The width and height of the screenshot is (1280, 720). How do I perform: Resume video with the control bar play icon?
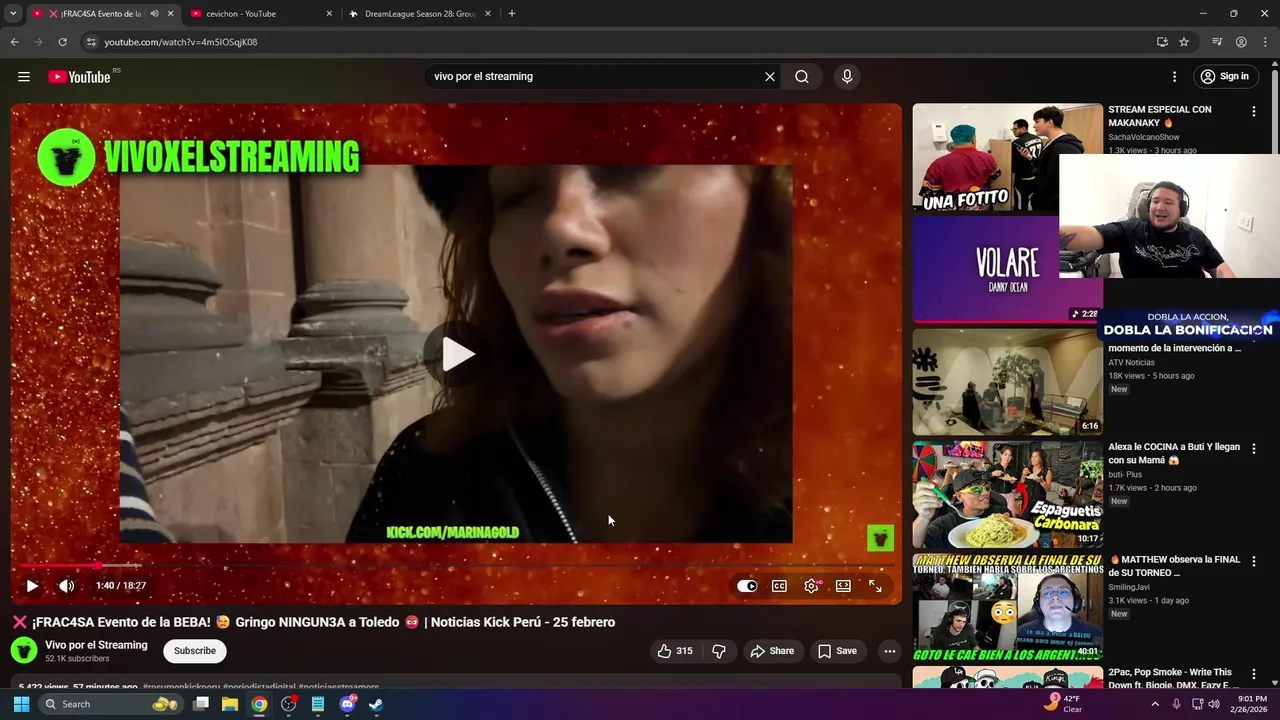(32, 586)
